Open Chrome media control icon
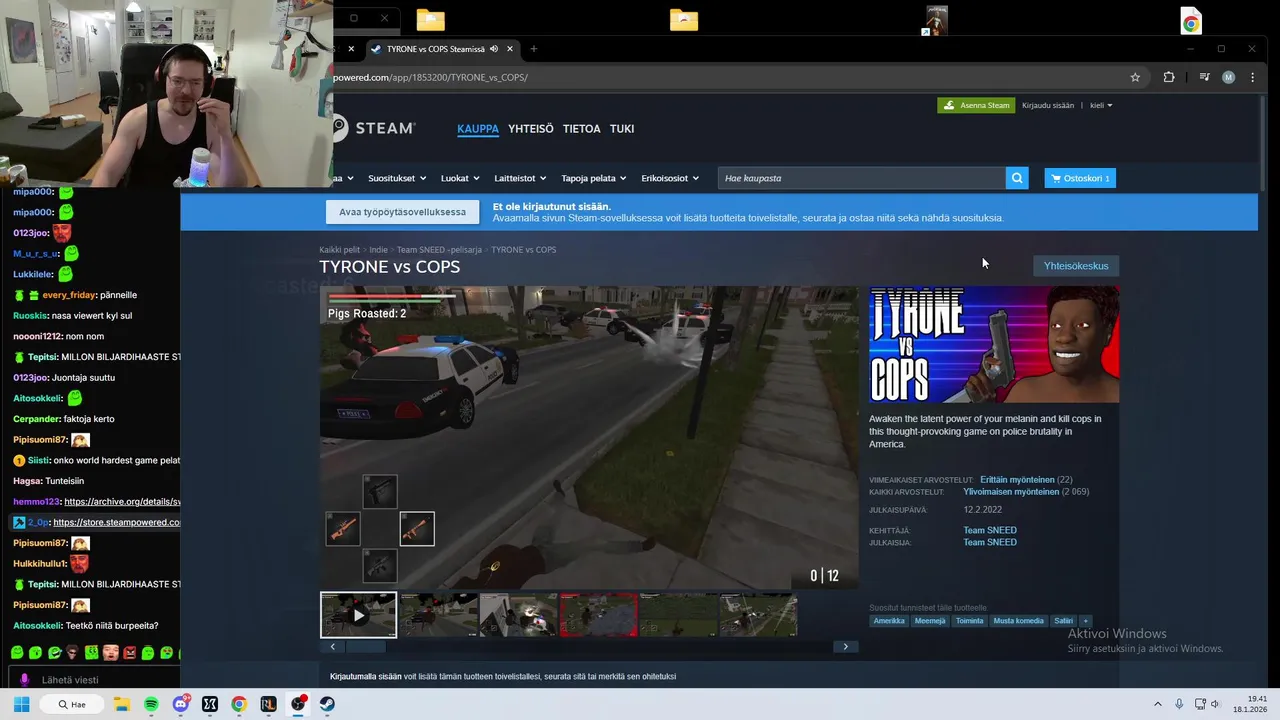The image size is (1280, 720). click(x=1204, y=77)
